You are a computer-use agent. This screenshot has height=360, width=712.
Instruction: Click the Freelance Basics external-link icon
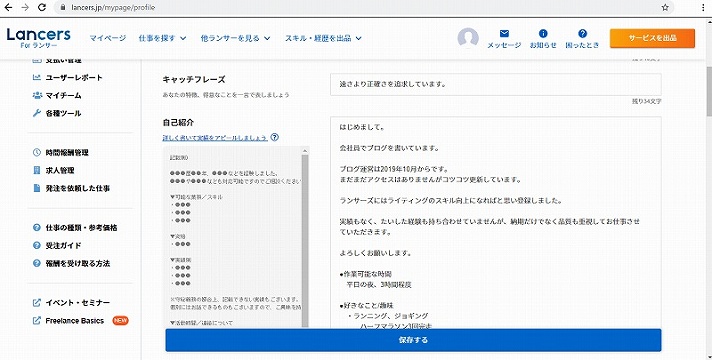pos(37,321)
